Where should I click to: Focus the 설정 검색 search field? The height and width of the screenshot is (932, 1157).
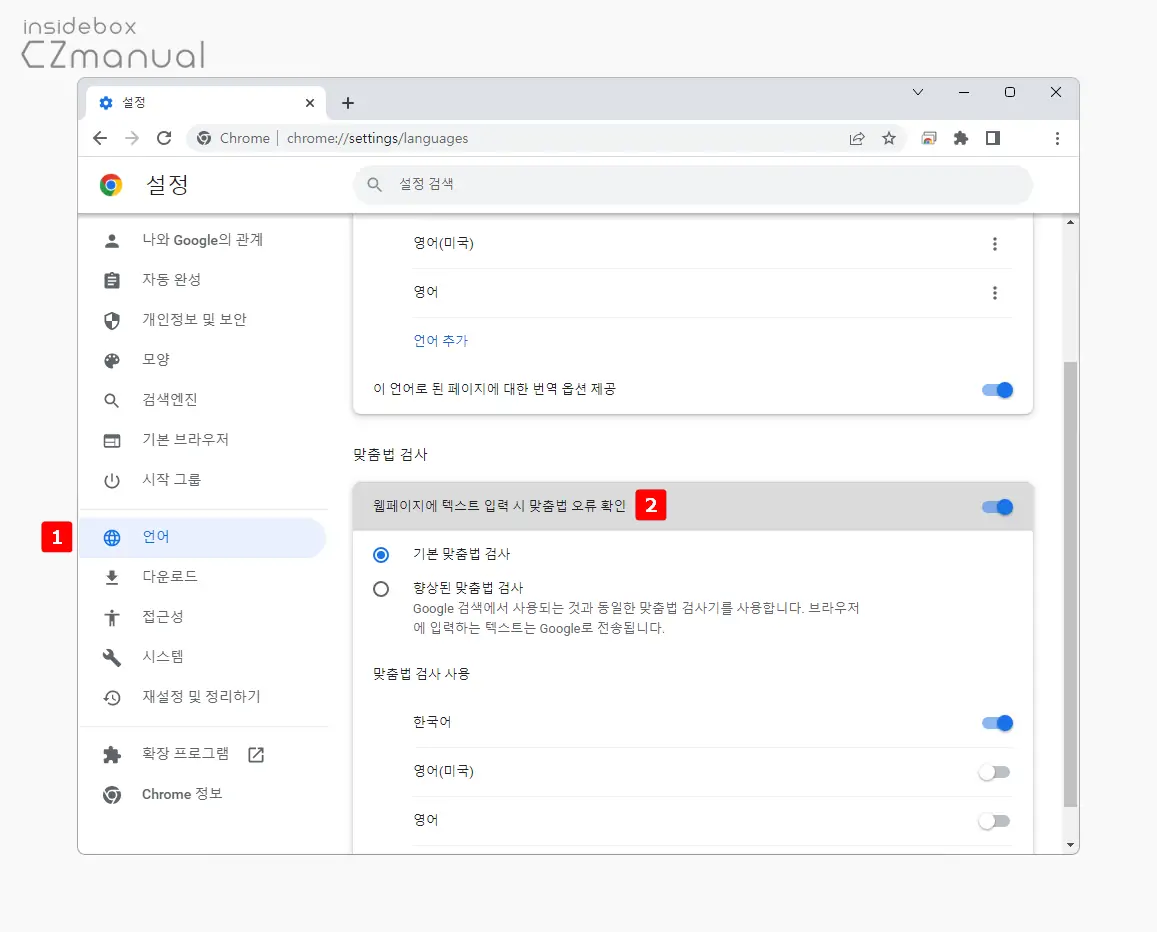(693, 184)
